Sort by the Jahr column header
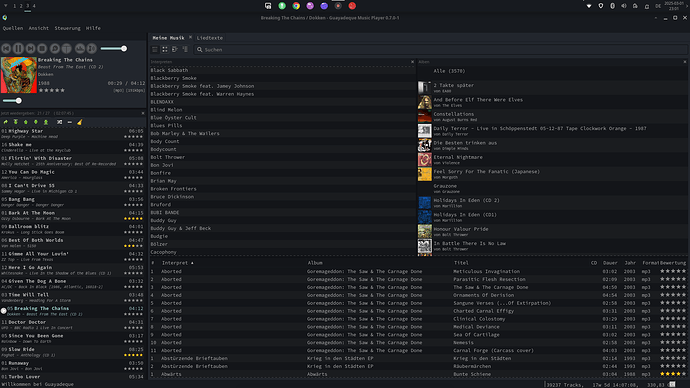This screenshot has width=690, height=388. (630, 263)
